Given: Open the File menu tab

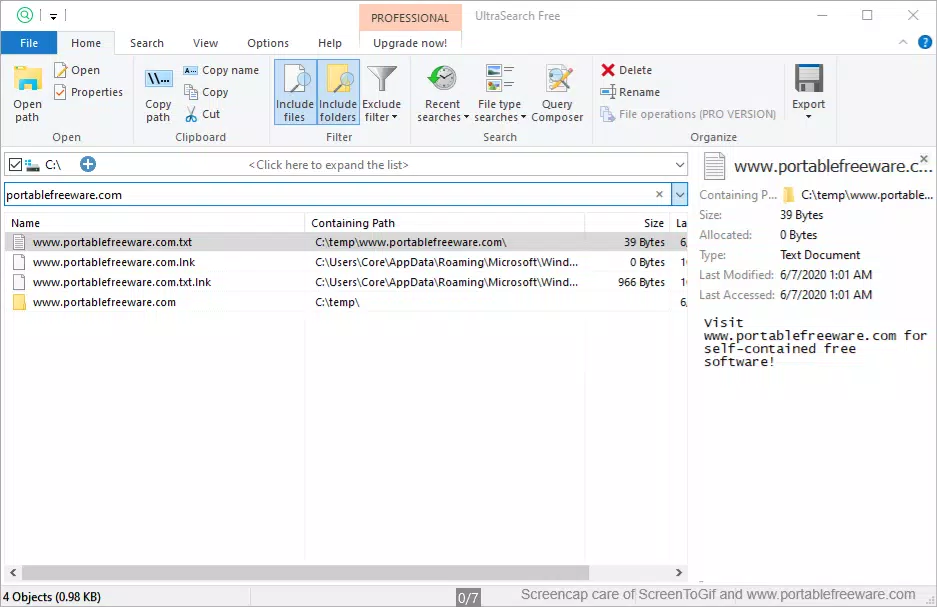Looking at the screenshot, I should tap(29, 43).
